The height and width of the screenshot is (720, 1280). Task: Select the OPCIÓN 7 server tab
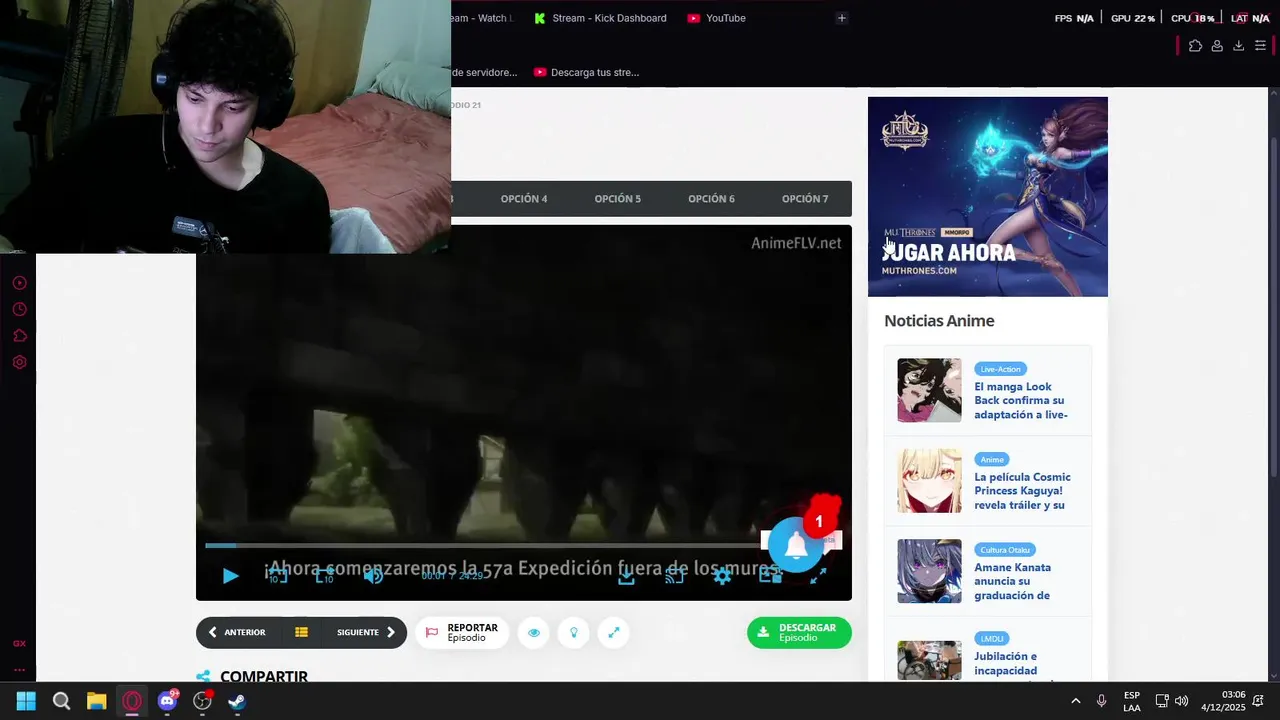coord(805,199)
